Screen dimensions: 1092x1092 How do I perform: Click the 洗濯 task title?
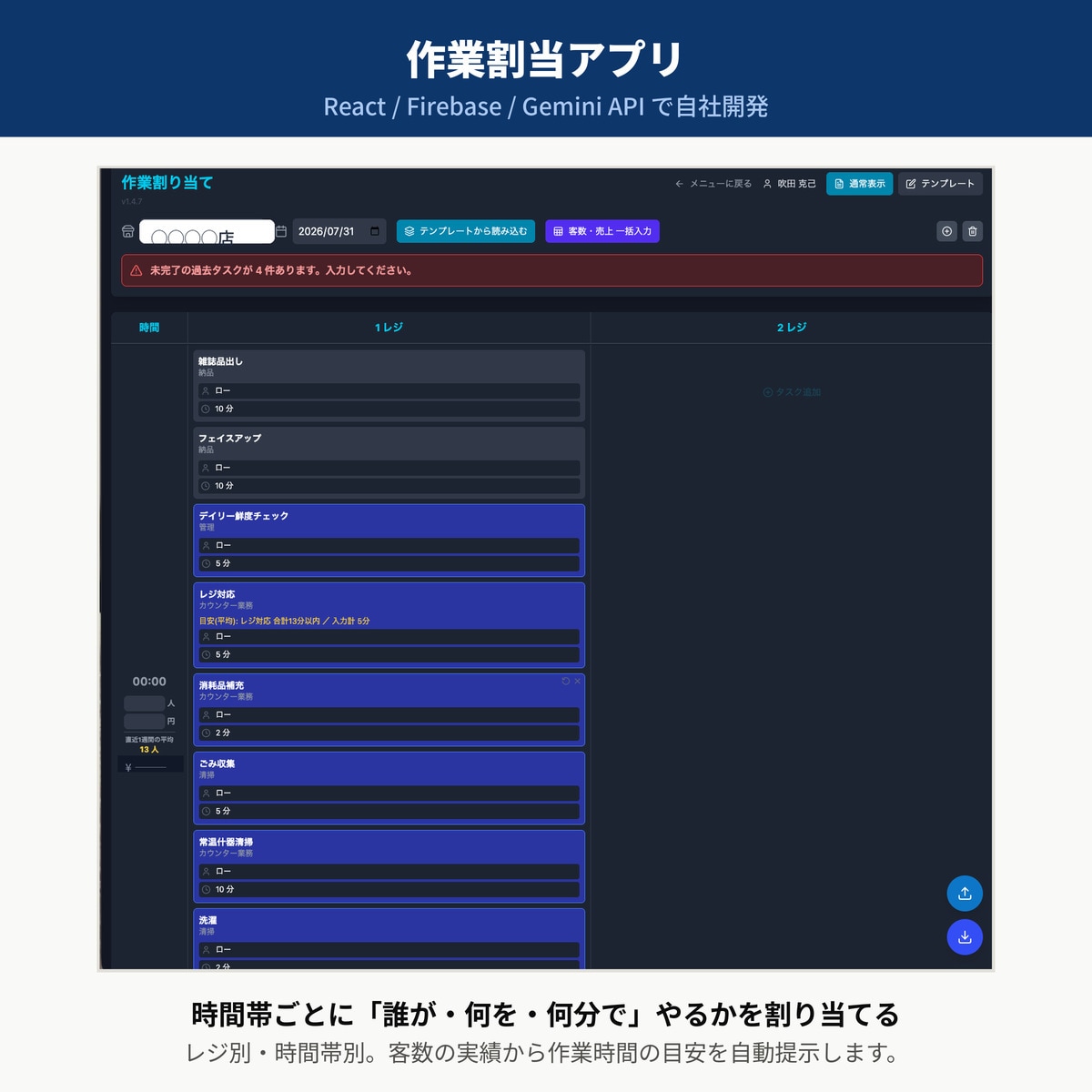coord(208,920)
